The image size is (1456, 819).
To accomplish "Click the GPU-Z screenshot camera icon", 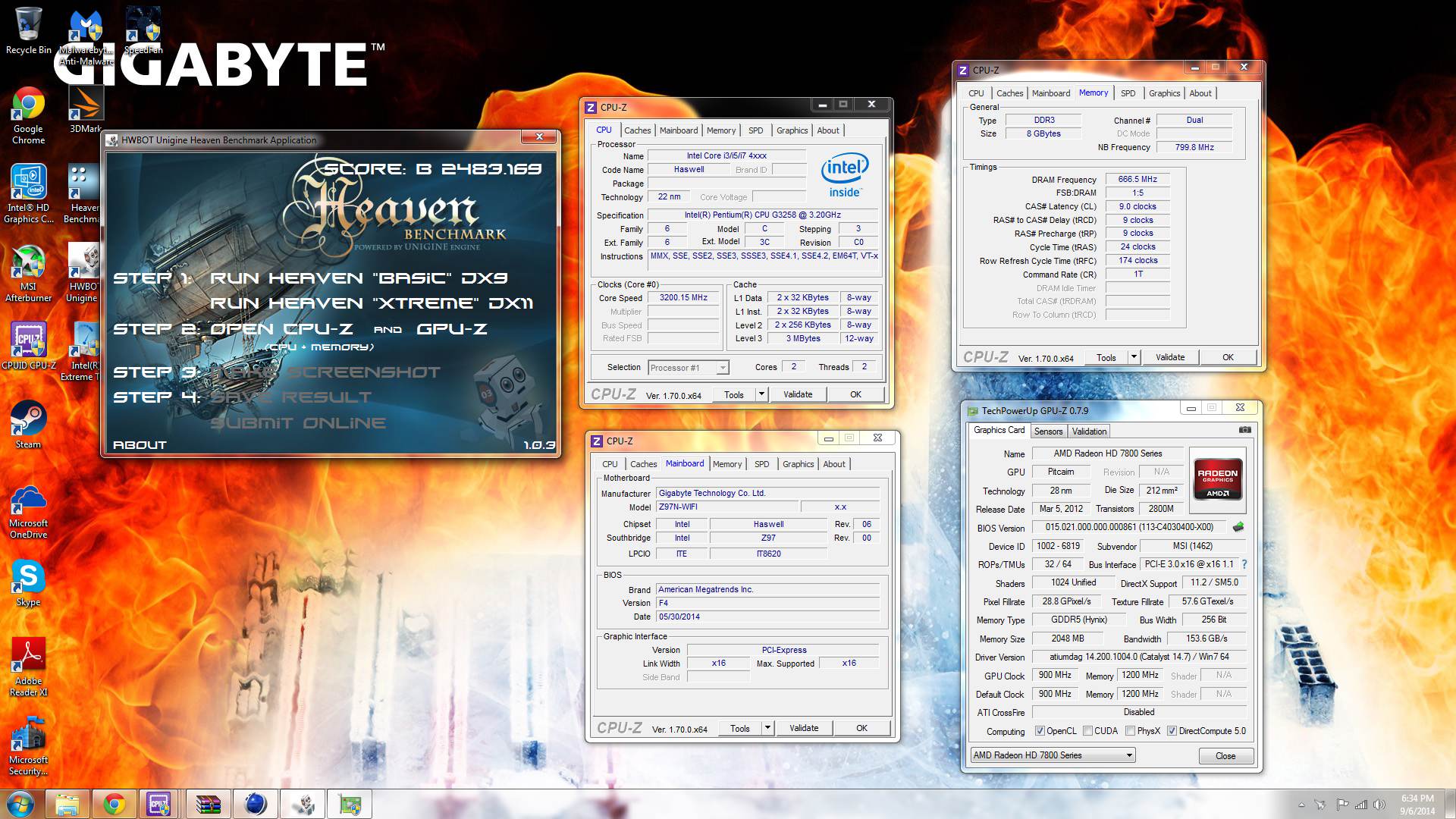I will (1244, 430).
